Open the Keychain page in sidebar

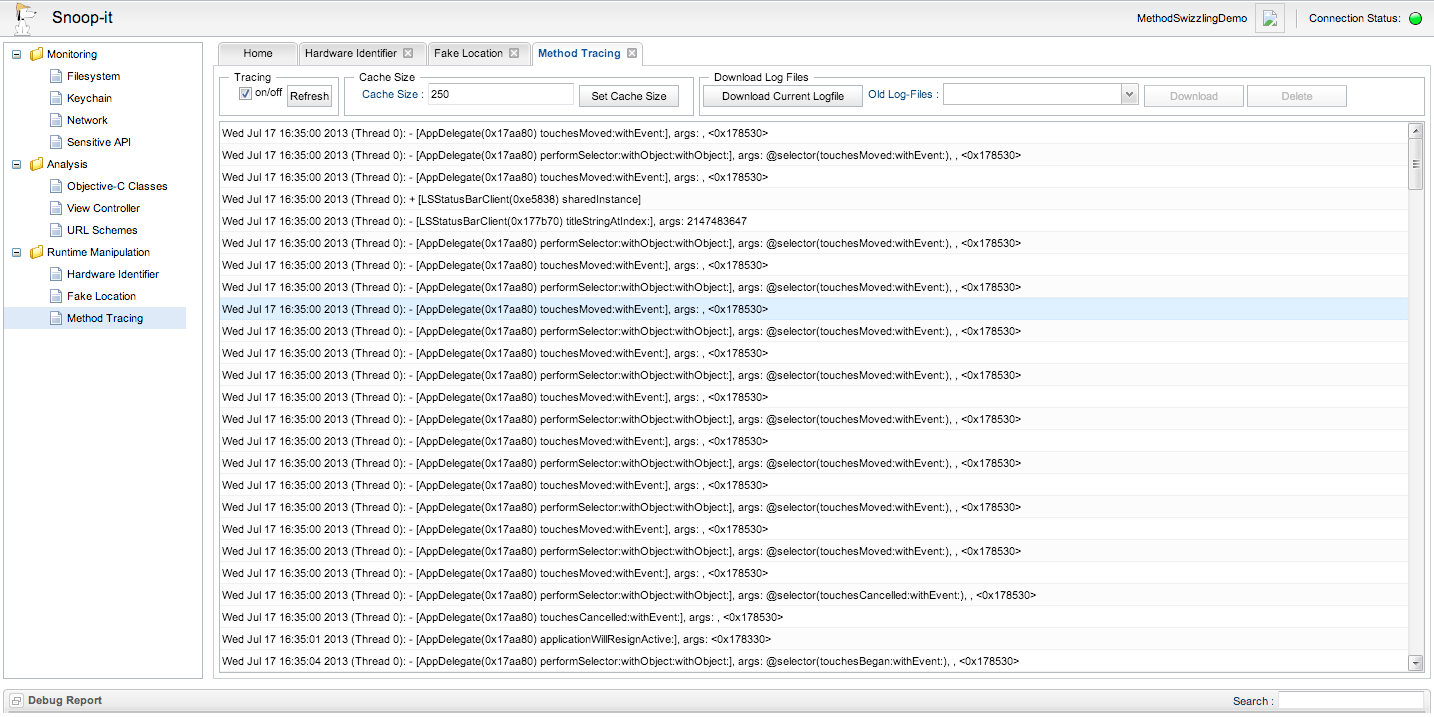[89, 98]
